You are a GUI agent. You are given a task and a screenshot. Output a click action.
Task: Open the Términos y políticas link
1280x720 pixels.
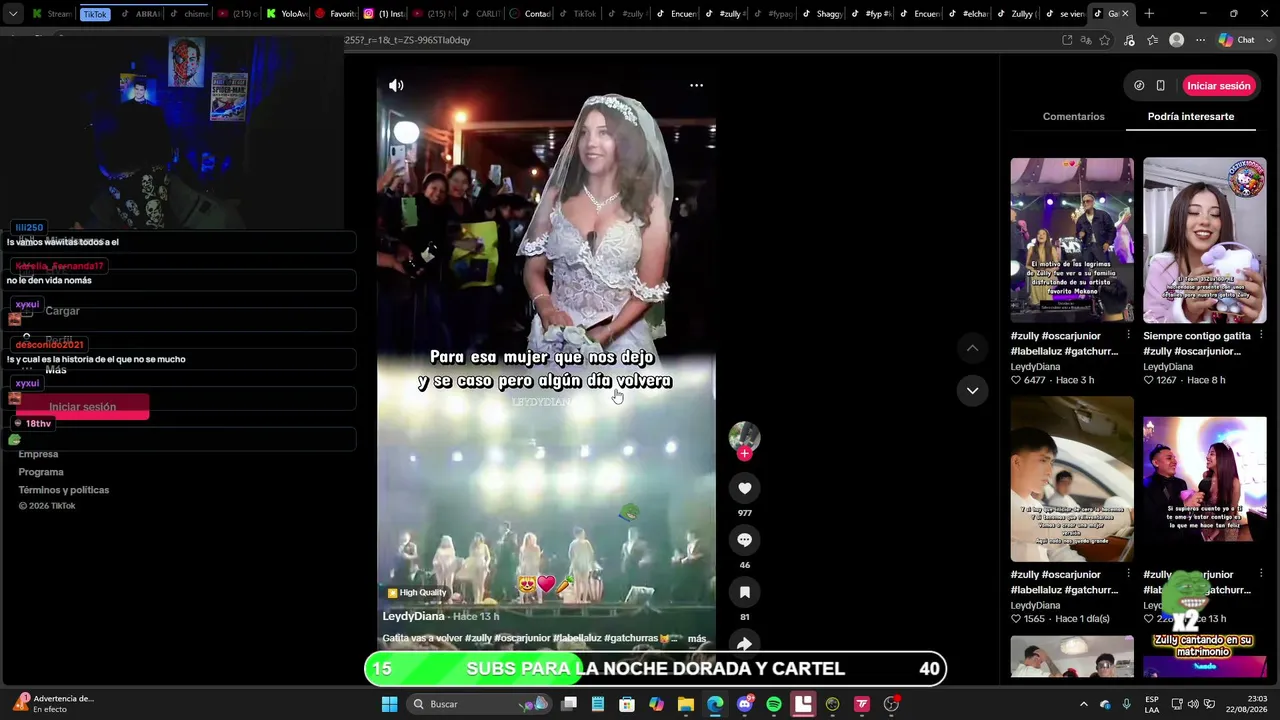pos(63,490)
